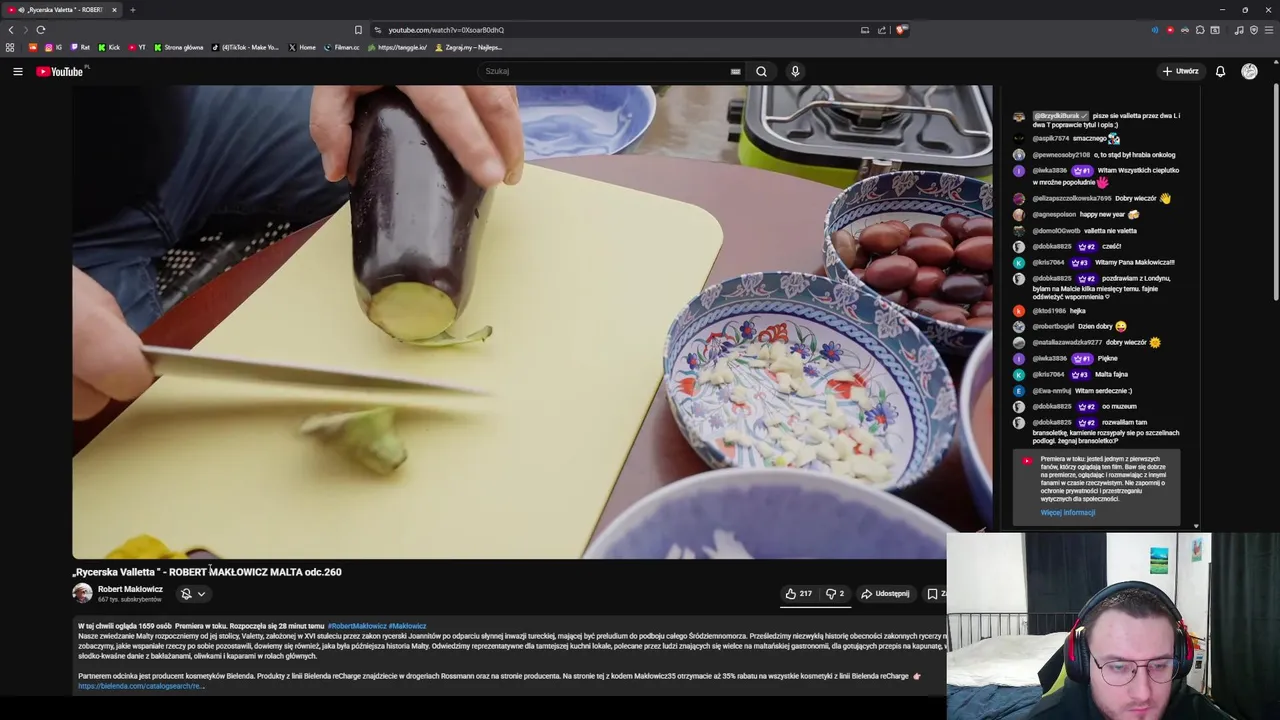
Task: Open the Kick bookmark
Action: tap(109, 47)
